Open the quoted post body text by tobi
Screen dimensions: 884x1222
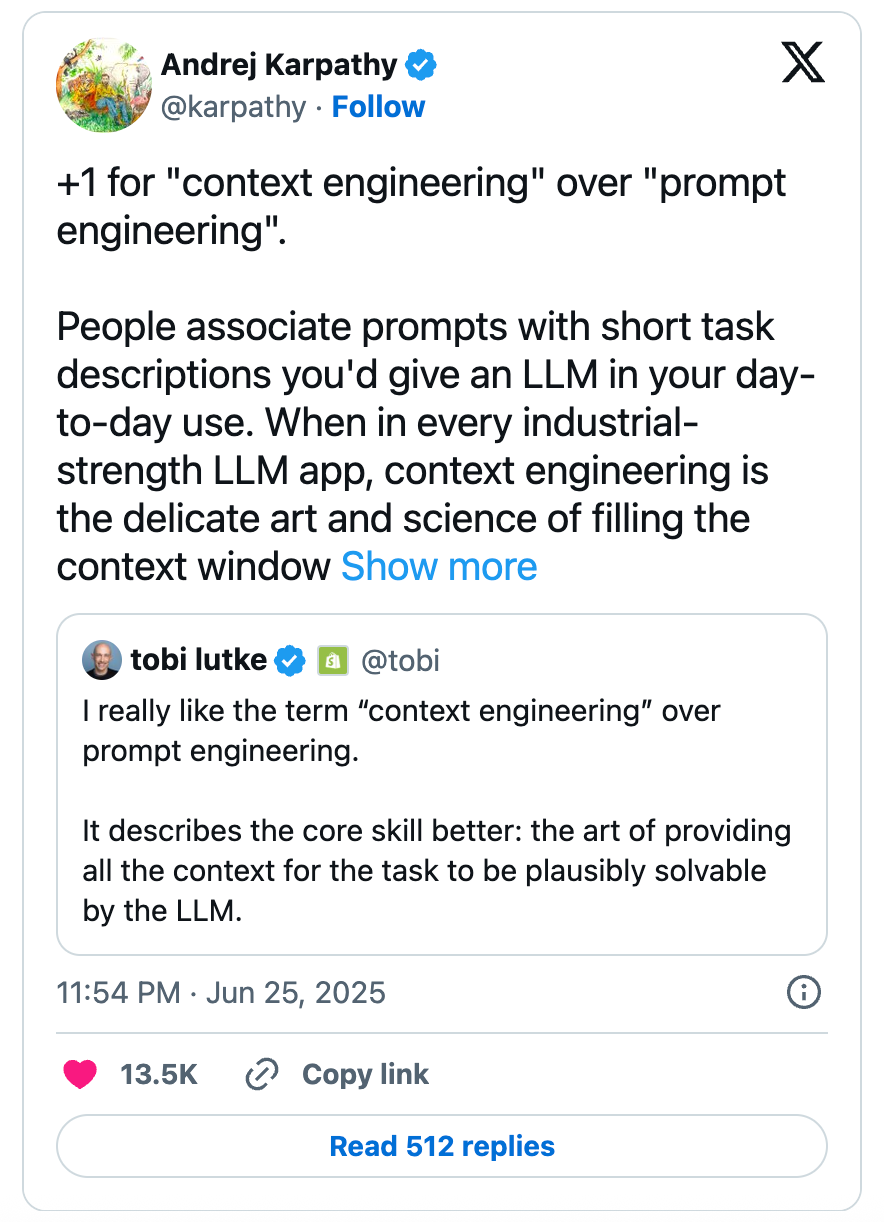[x=437, y=811]
